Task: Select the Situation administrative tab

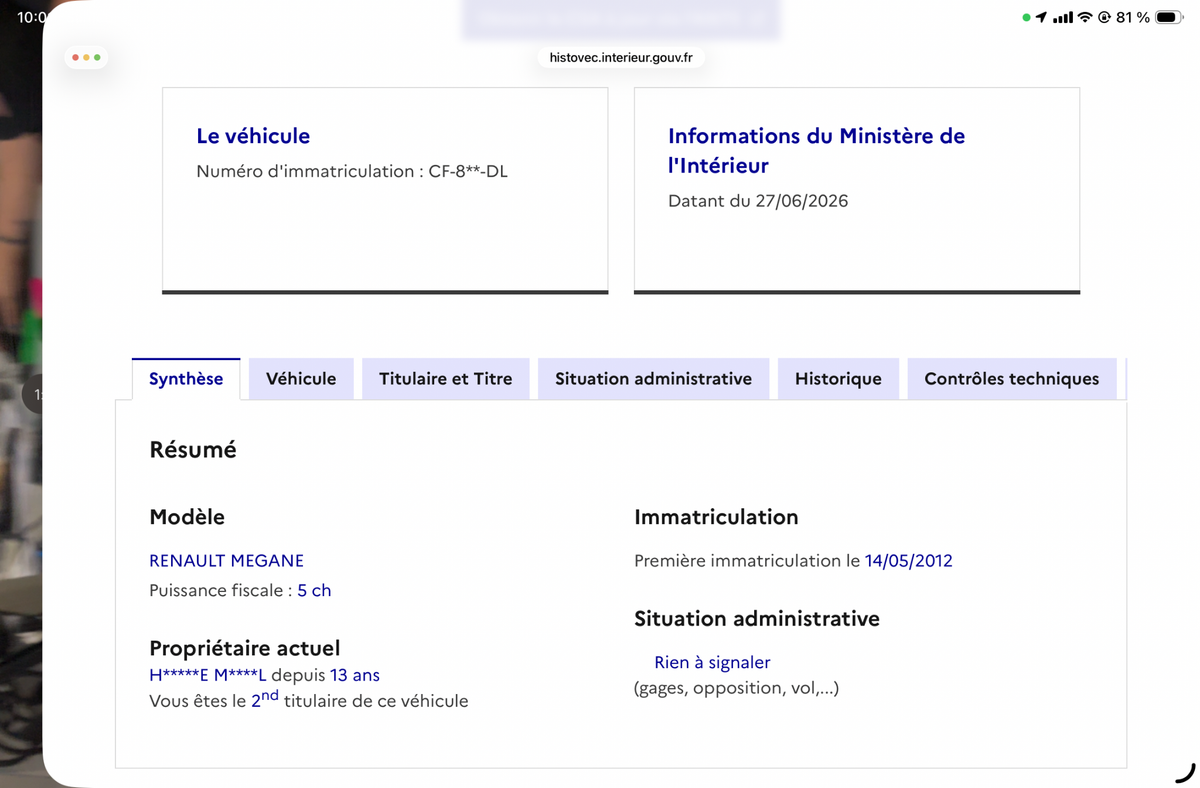Action: point(653,379)
